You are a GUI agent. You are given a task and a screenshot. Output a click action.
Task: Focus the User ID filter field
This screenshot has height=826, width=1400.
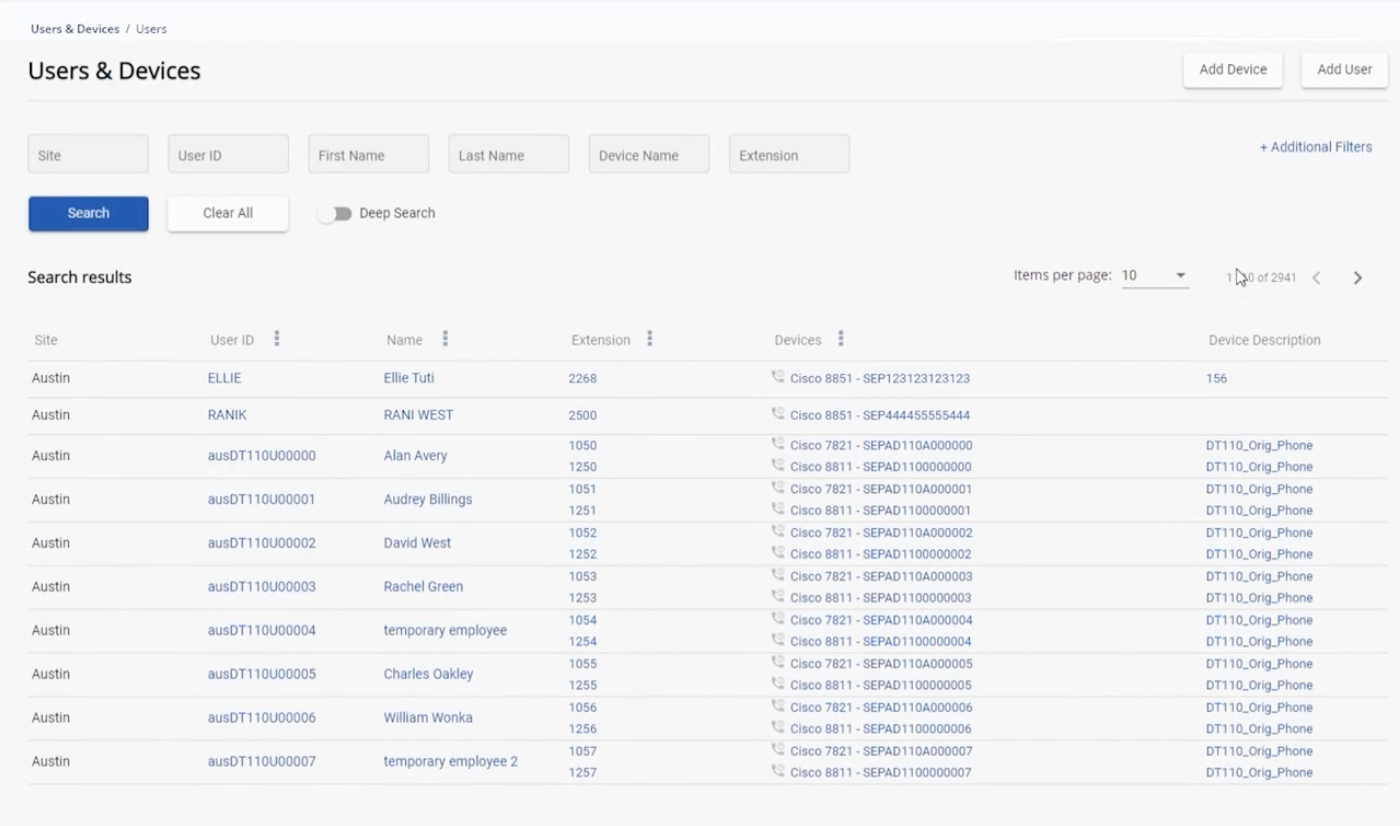point(228,155)
